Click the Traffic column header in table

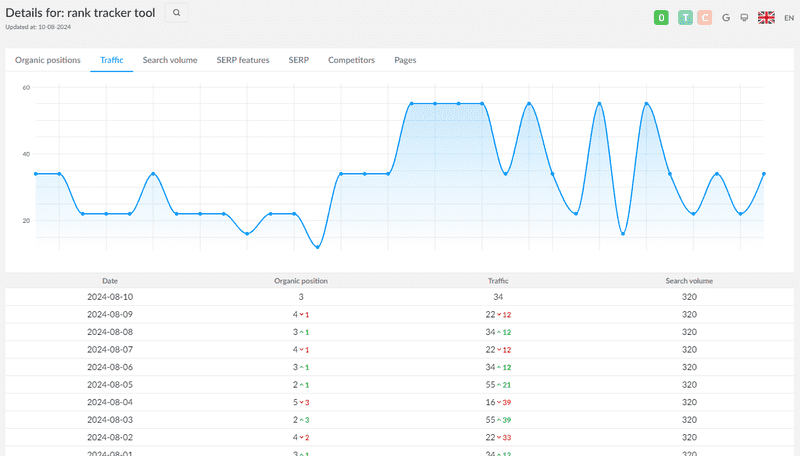[x=498, y=281]
